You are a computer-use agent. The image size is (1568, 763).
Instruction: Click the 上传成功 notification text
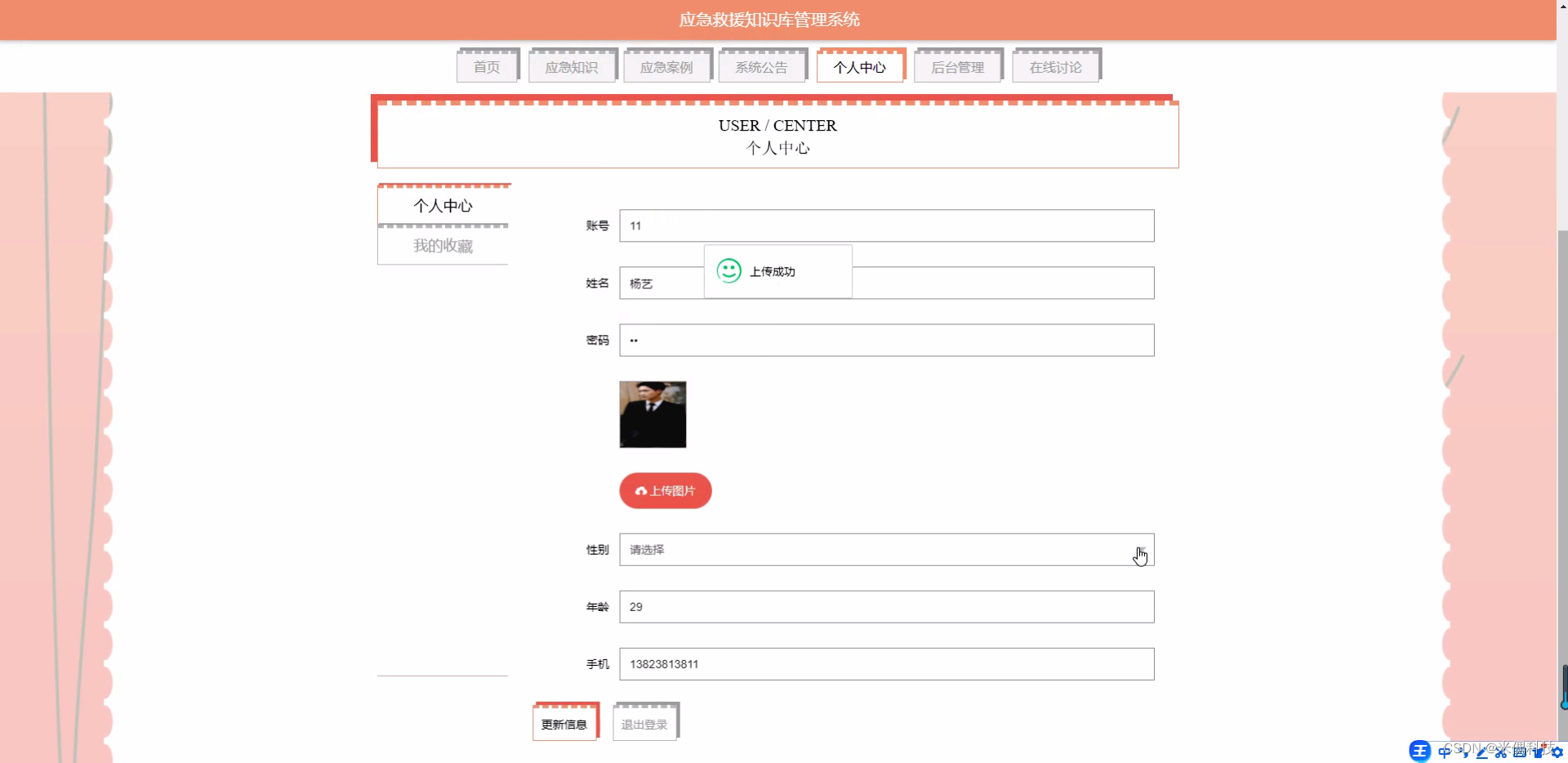tap(773, 271)
